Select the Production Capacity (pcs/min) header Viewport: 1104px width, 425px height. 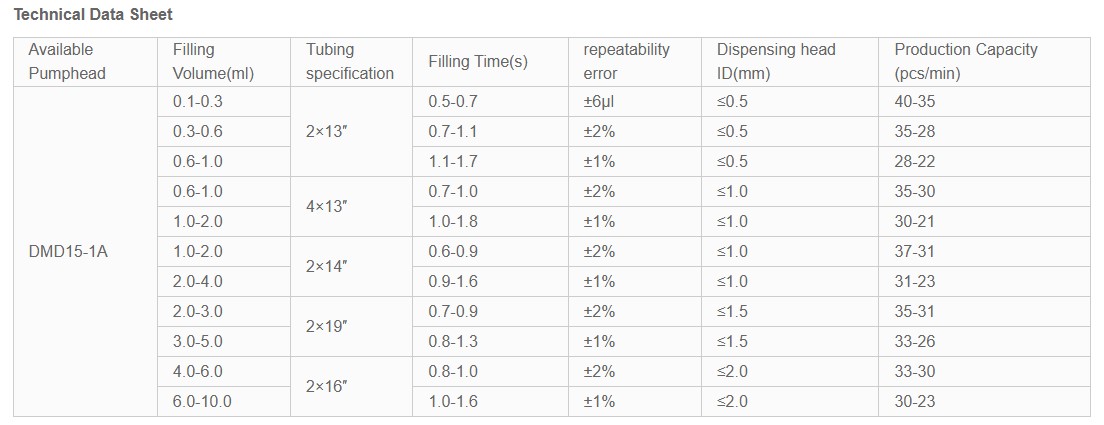pos(966,61)
